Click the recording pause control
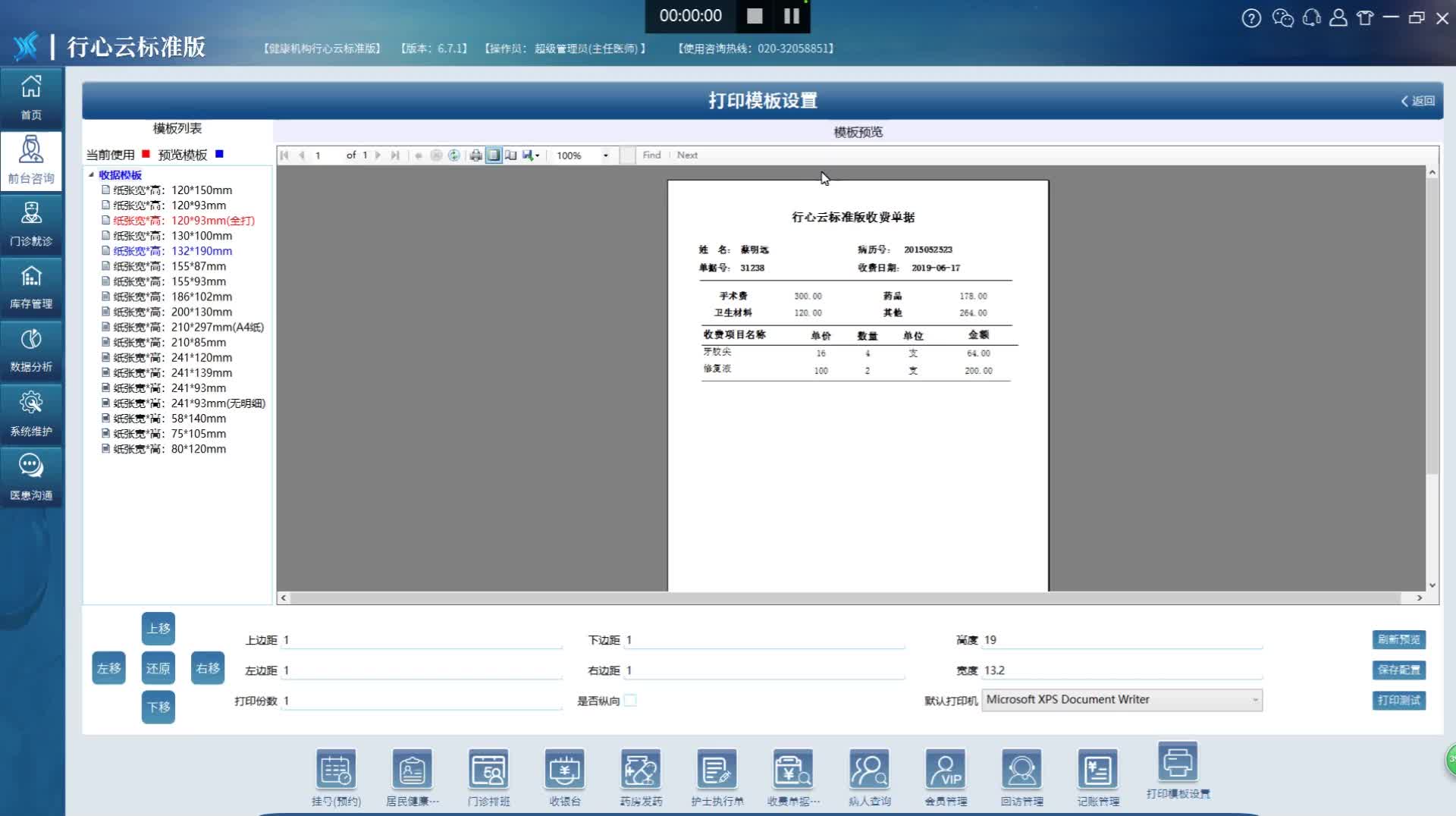 click(792, 16)
